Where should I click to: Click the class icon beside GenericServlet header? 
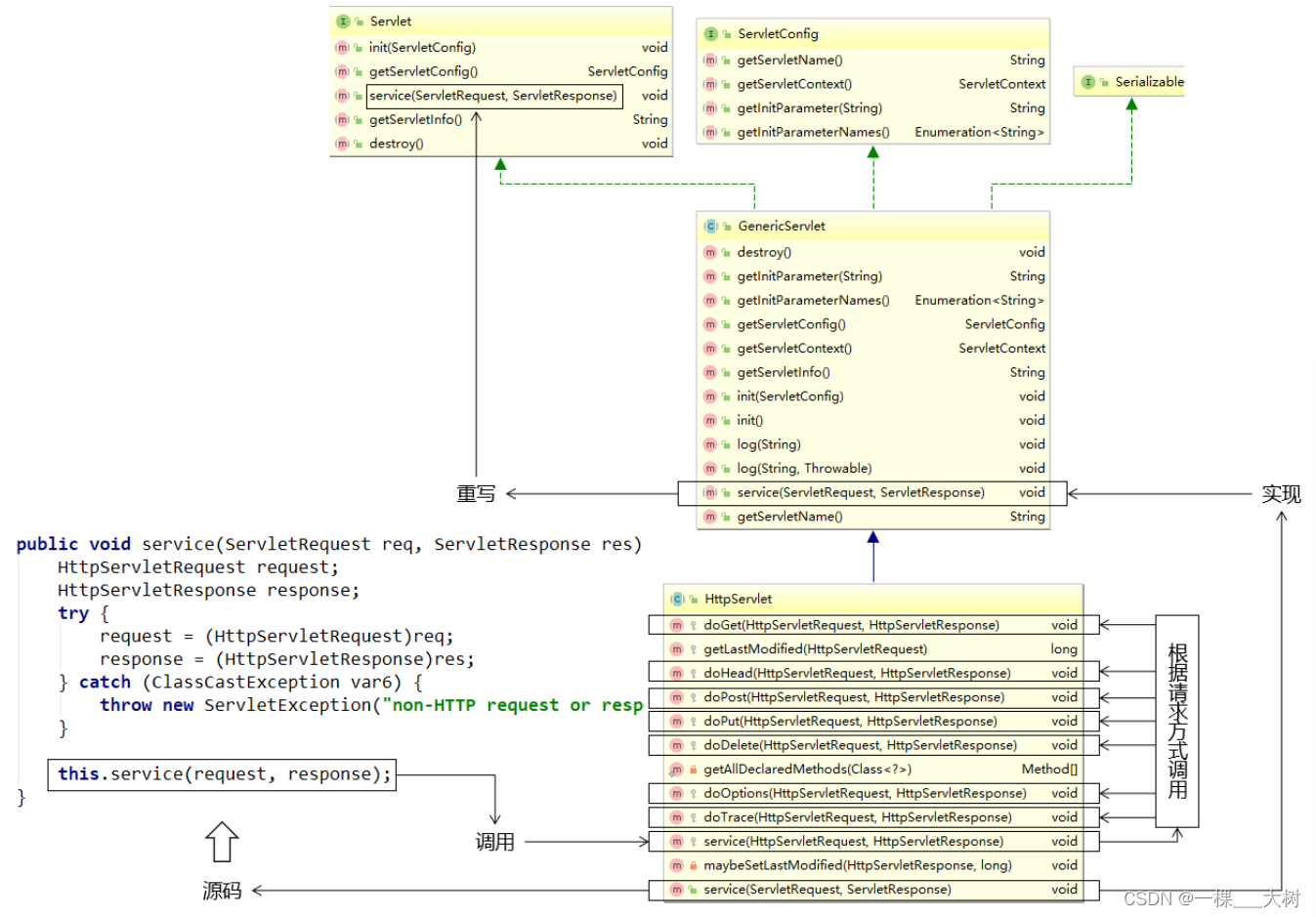(x=710, y=226)
